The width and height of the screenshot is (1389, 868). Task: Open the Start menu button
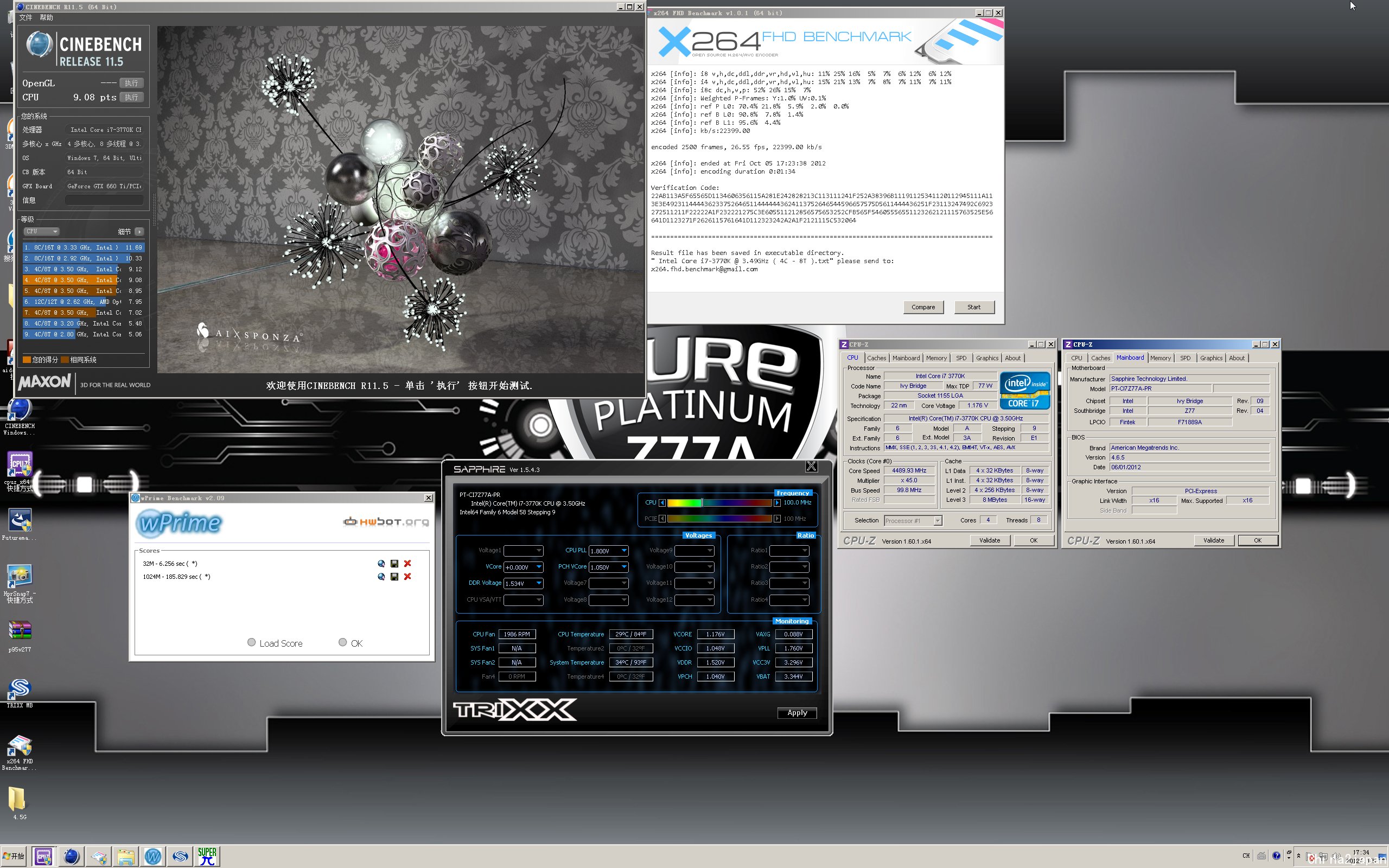pyautogui.click(x=13, y=857)
